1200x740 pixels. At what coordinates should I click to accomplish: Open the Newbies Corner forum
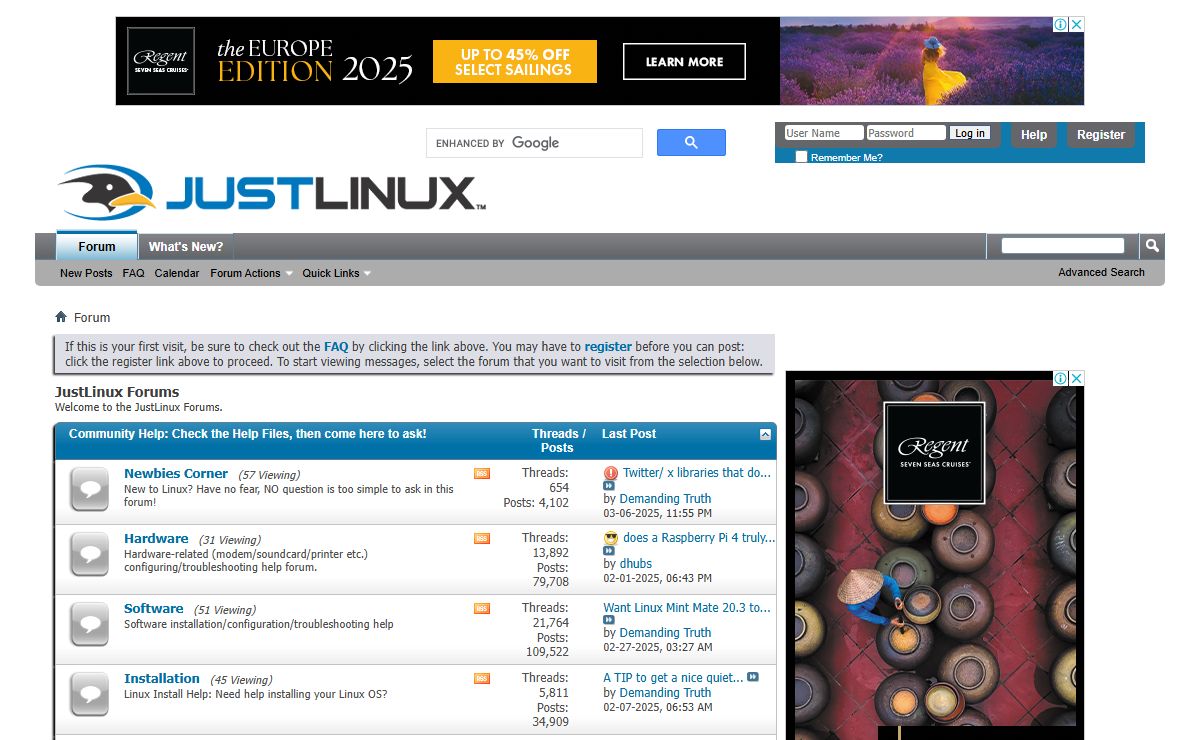pyautogui.click(x=176, y=473)
